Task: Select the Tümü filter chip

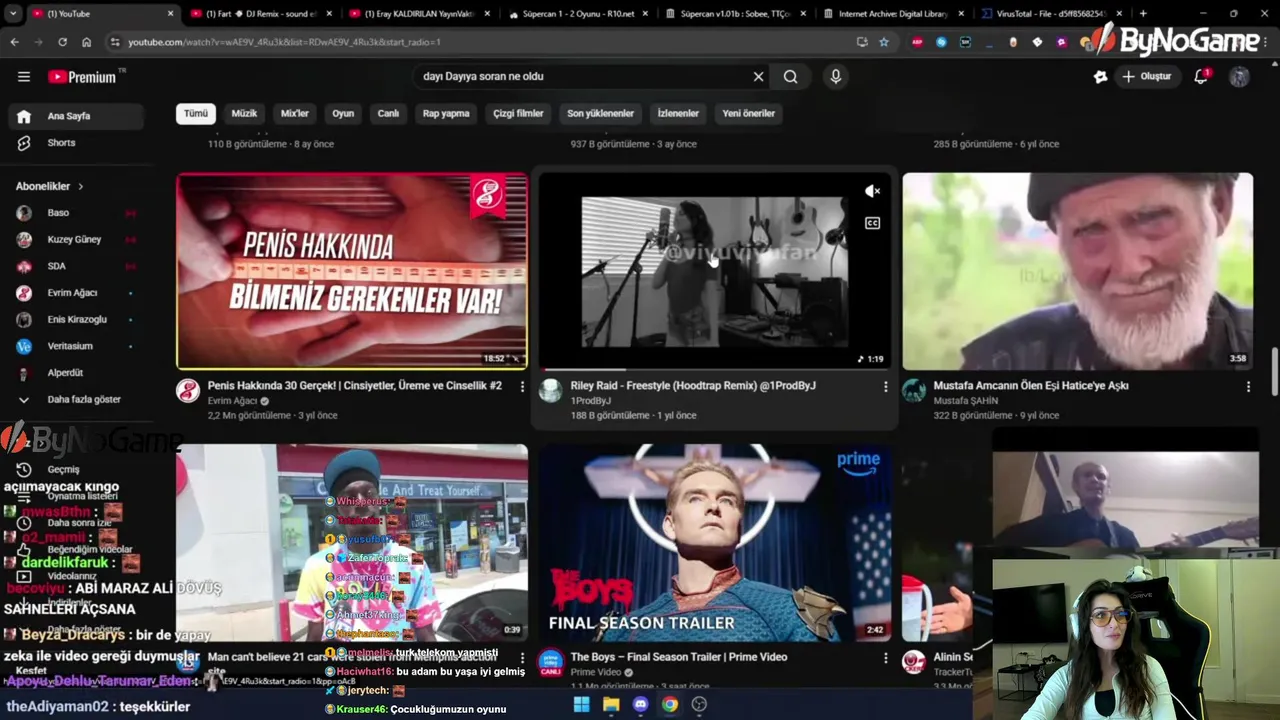Action: pyautogui.click(x=196, y=113)
